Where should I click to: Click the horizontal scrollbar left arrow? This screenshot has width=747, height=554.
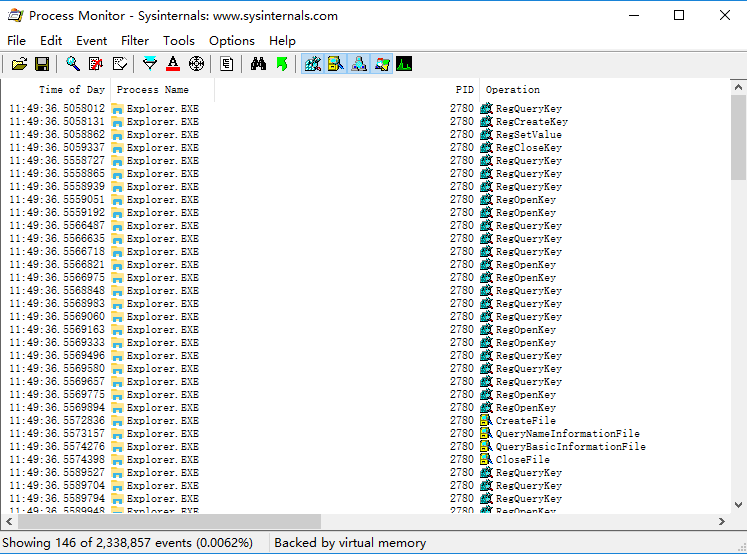click(9, 522)
